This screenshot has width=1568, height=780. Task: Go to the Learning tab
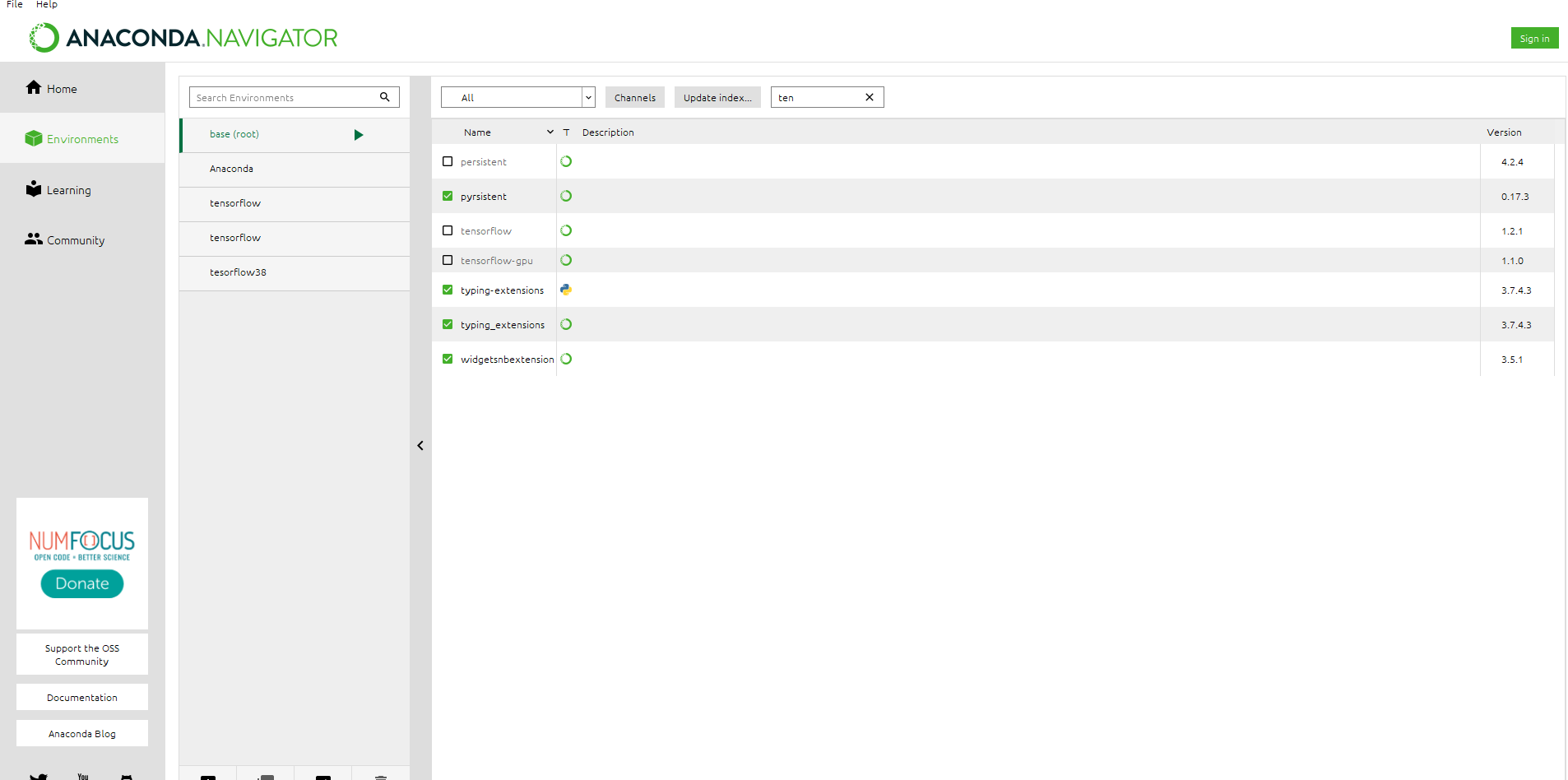82,189
